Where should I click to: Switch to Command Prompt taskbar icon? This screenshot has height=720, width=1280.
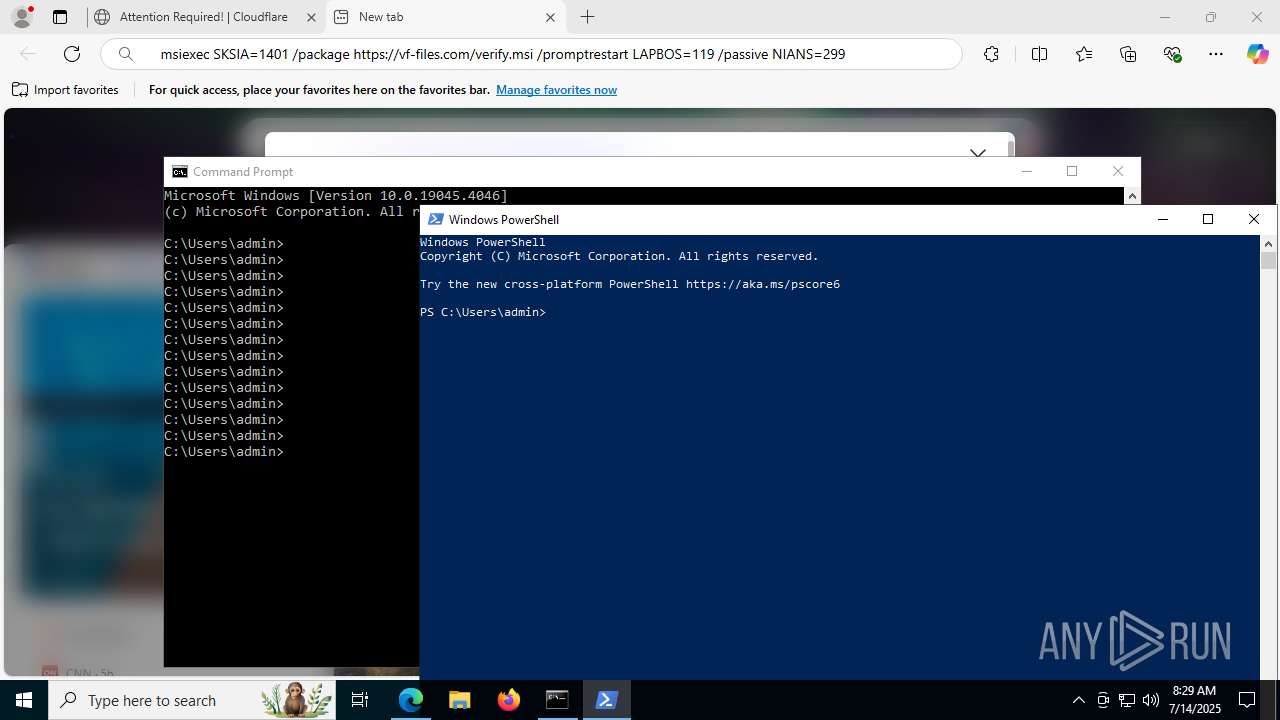pos(557,700)
